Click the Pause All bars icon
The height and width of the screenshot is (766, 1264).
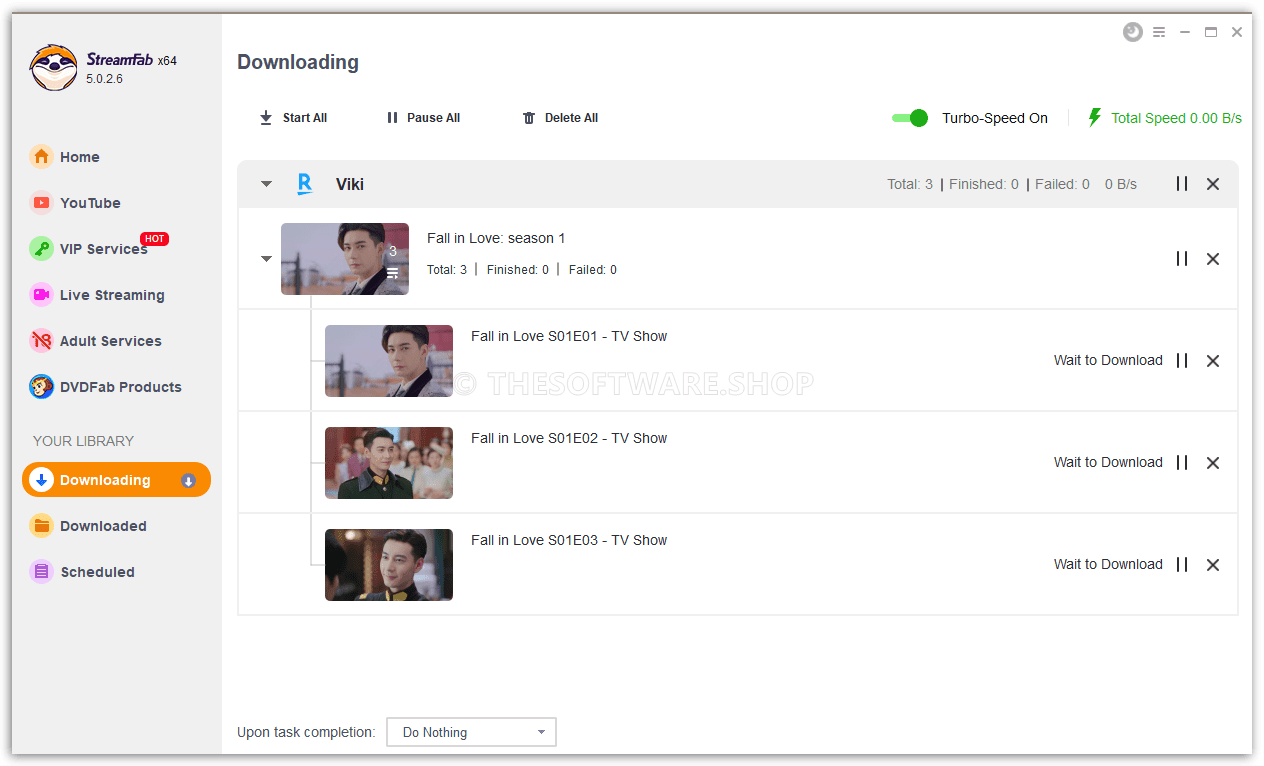tap(392, 118)
